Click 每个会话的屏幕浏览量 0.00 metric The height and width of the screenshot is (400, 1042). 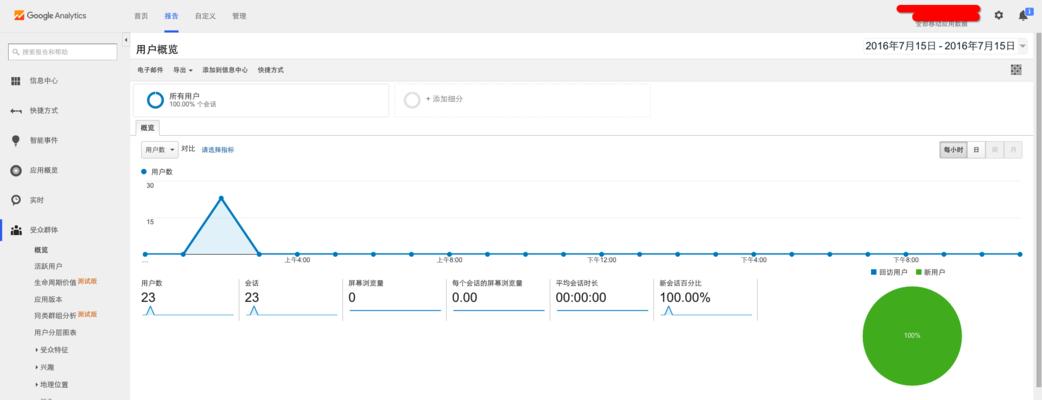(x=498, y=298)
